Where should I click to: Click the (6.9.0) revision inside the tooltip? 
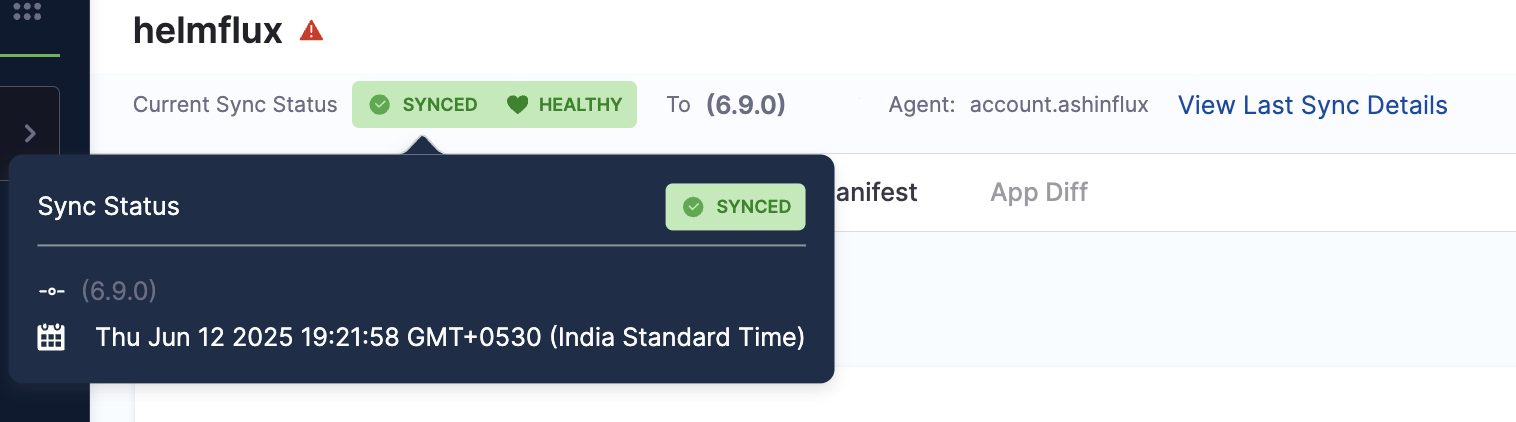119,291
